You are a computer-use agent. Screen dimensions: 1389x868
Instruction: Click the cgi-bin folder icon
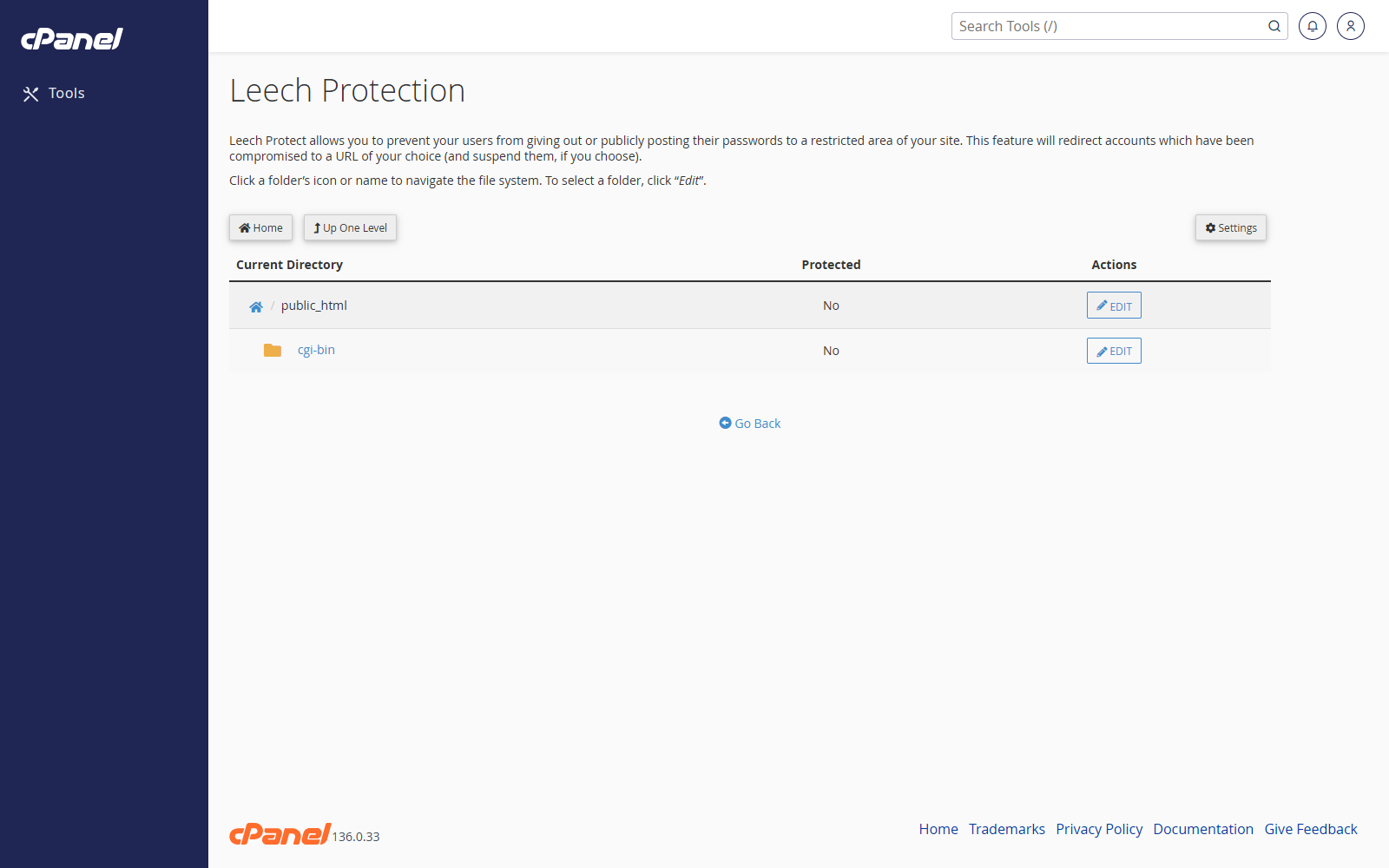click(x=273, y=351)
